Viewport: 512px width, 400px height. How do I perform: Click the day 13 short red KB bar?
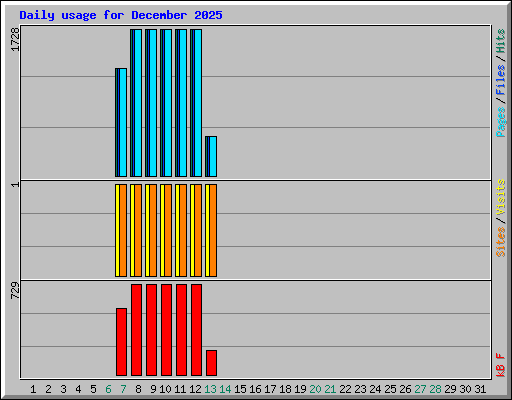(211, 363)
